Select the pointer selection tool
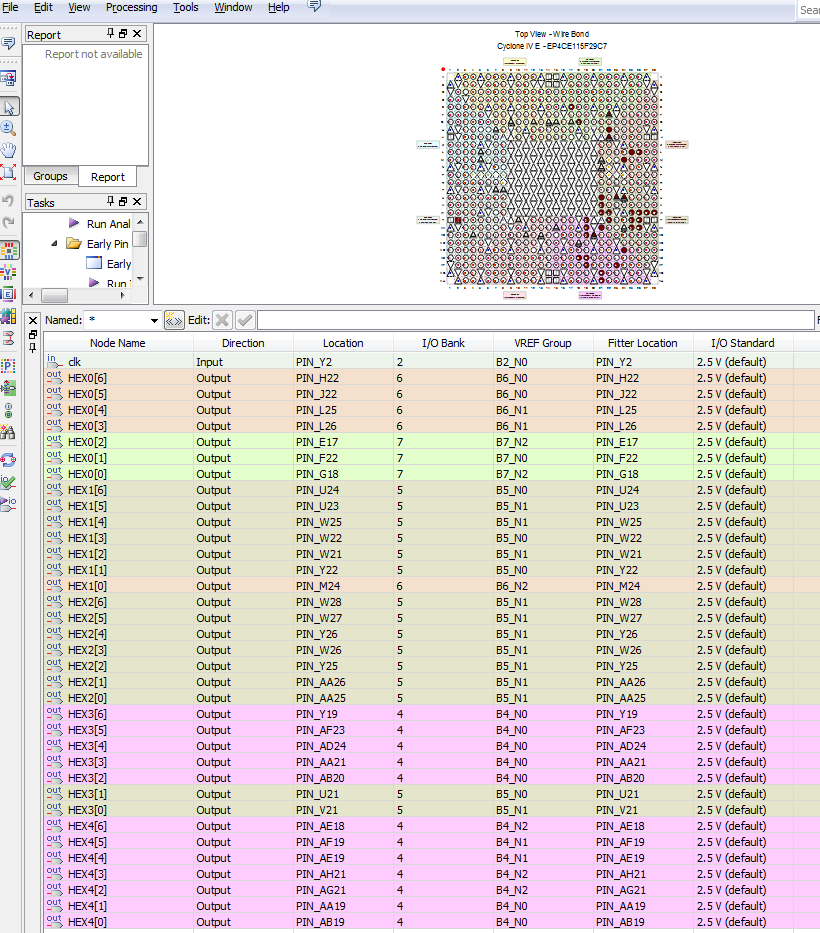 pyautogui.click(x=9, y=106)
